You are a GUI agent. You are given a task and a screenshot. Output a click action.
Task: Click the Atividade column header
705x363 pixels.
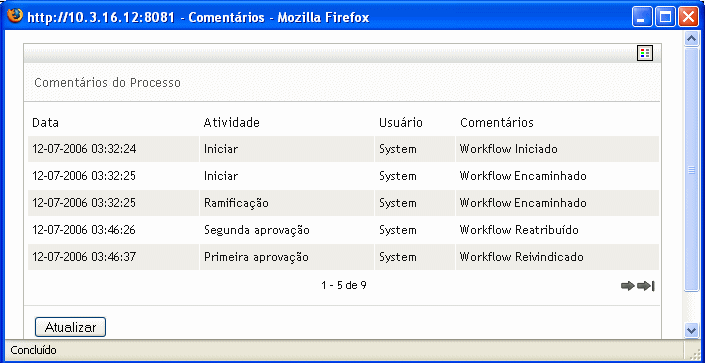232,123
